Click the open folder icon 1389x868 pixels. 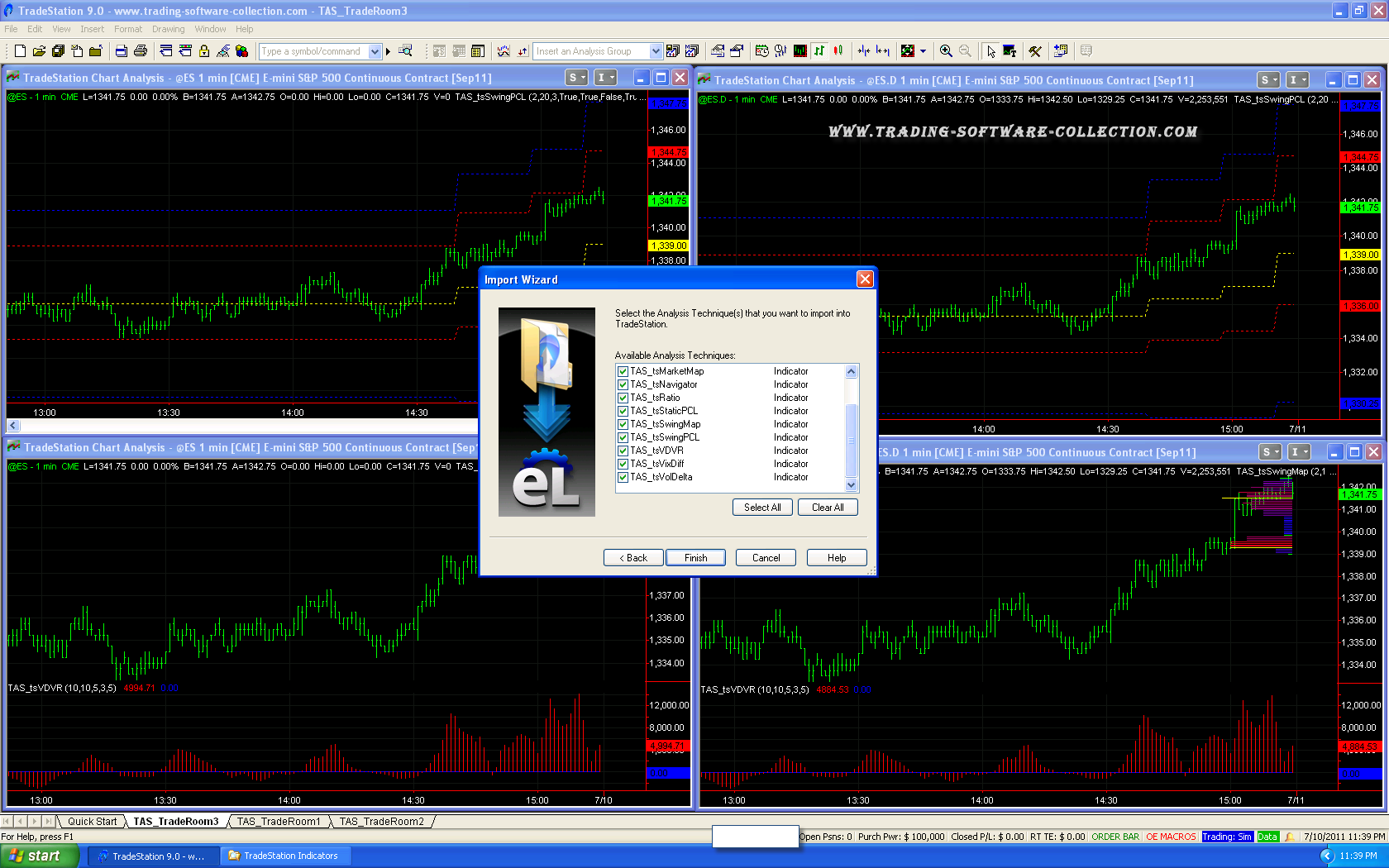pos(39,51)
